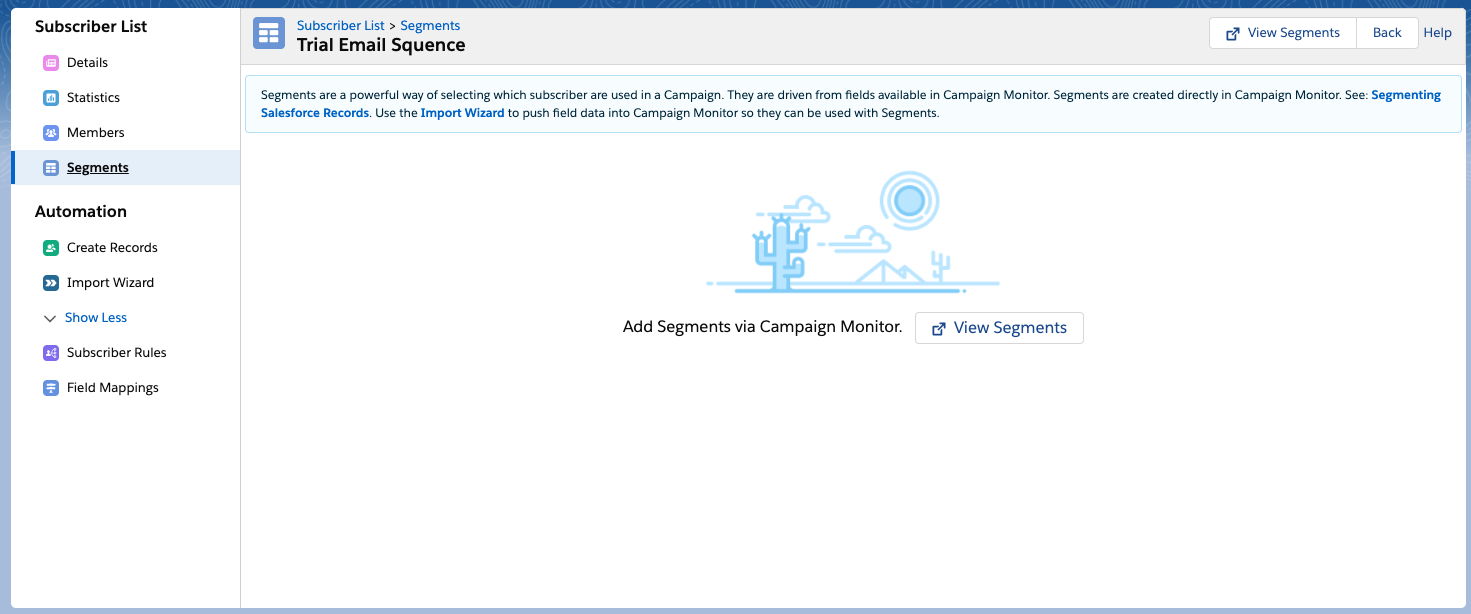Click the Field Mappings icon

(51, 388)
